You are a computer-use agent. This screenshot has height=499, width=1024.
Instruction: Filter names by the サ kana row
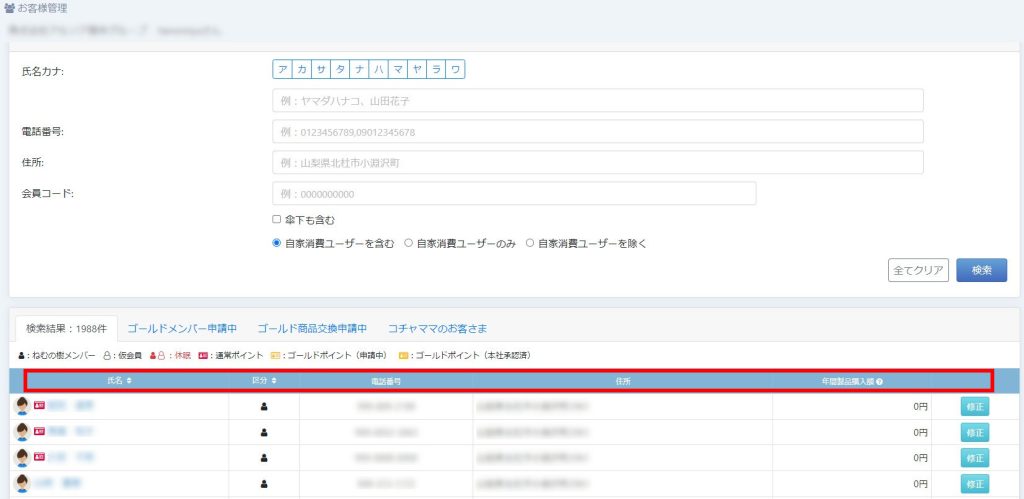321,69
